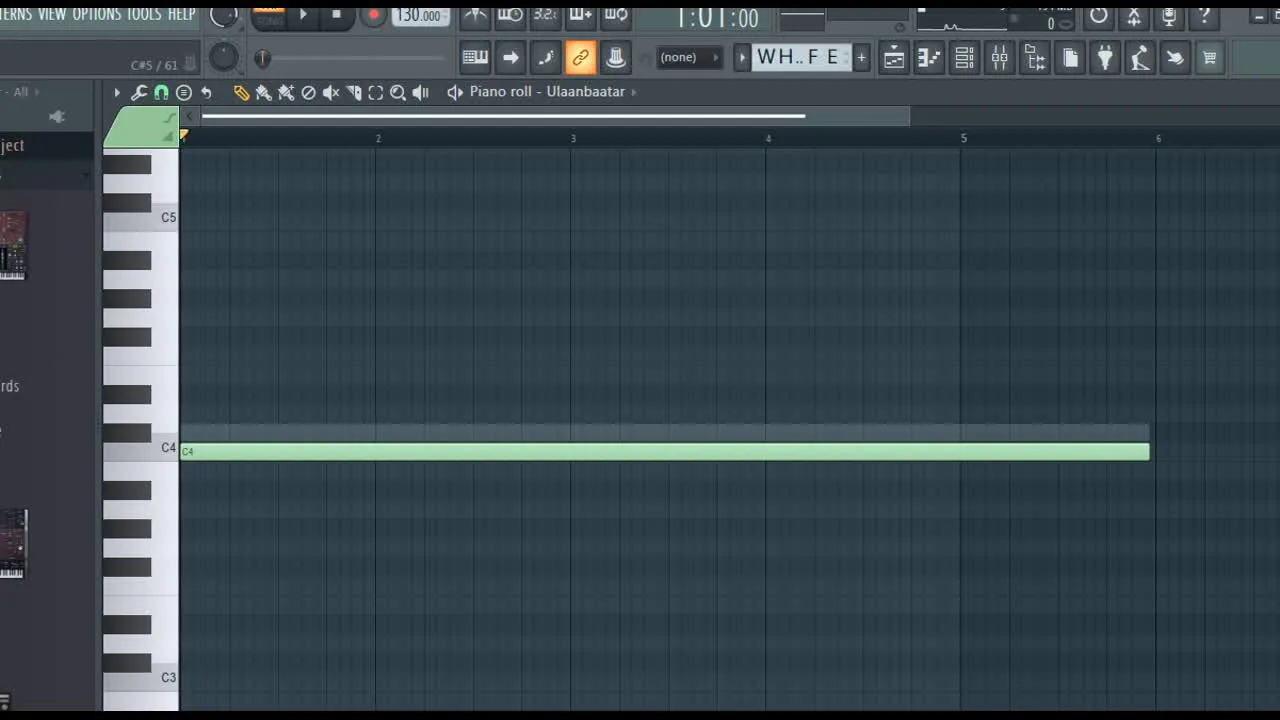Open the PATTERNS menu
Viewport: 1280px width, 720px height.
point(16,14)
